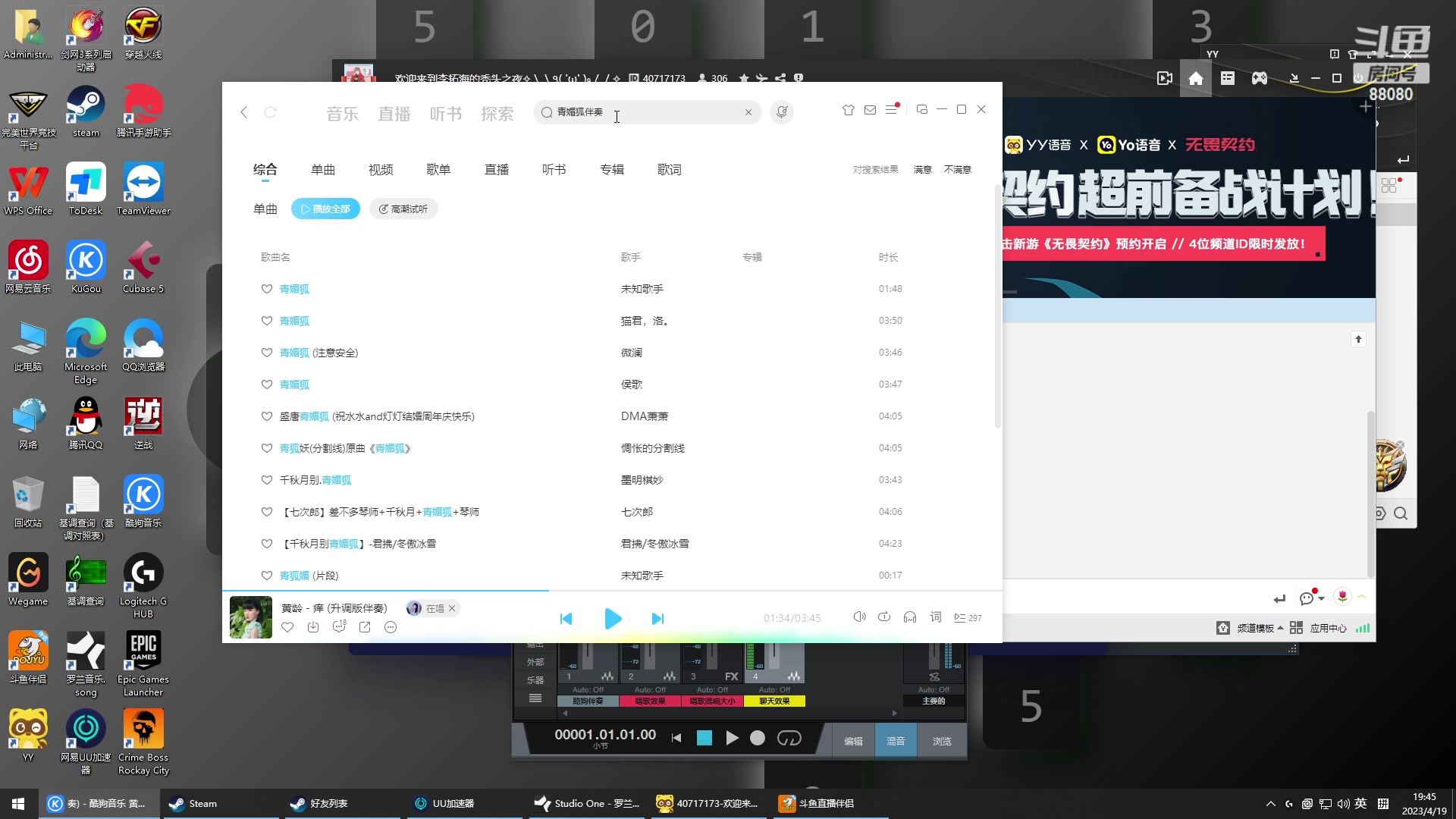Share the current song
Screen dimensions: 1456x819
click(365, 627)
